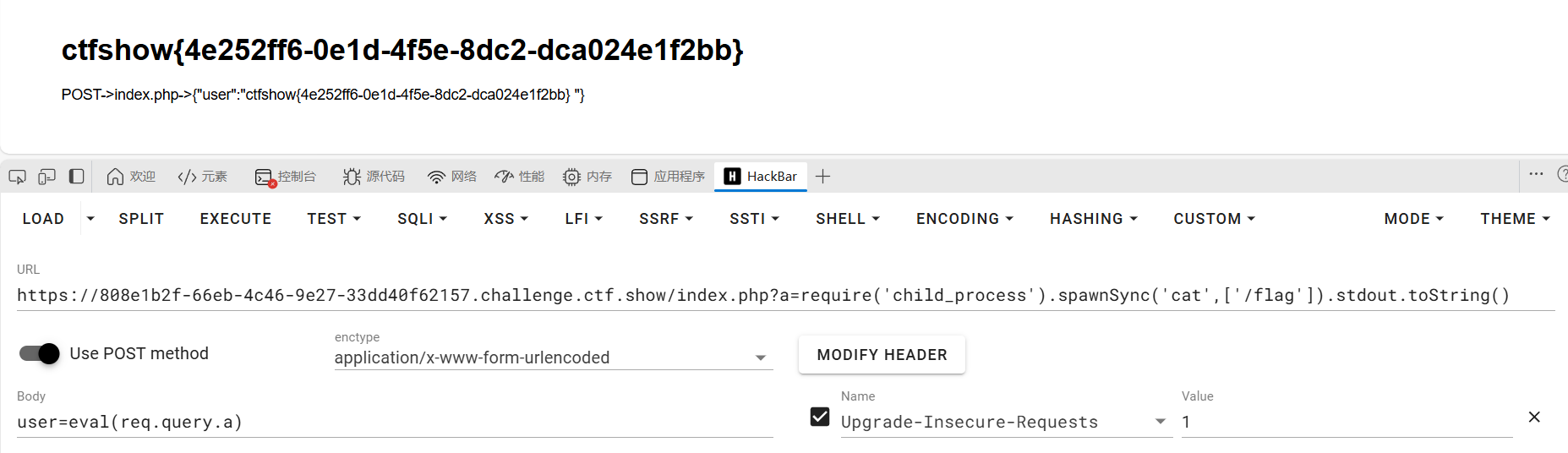Image resolution: width=1568 pixels, height=453 pixels.
Task: Open the Memory chip icon tab
Action: (x=572, y=177)
